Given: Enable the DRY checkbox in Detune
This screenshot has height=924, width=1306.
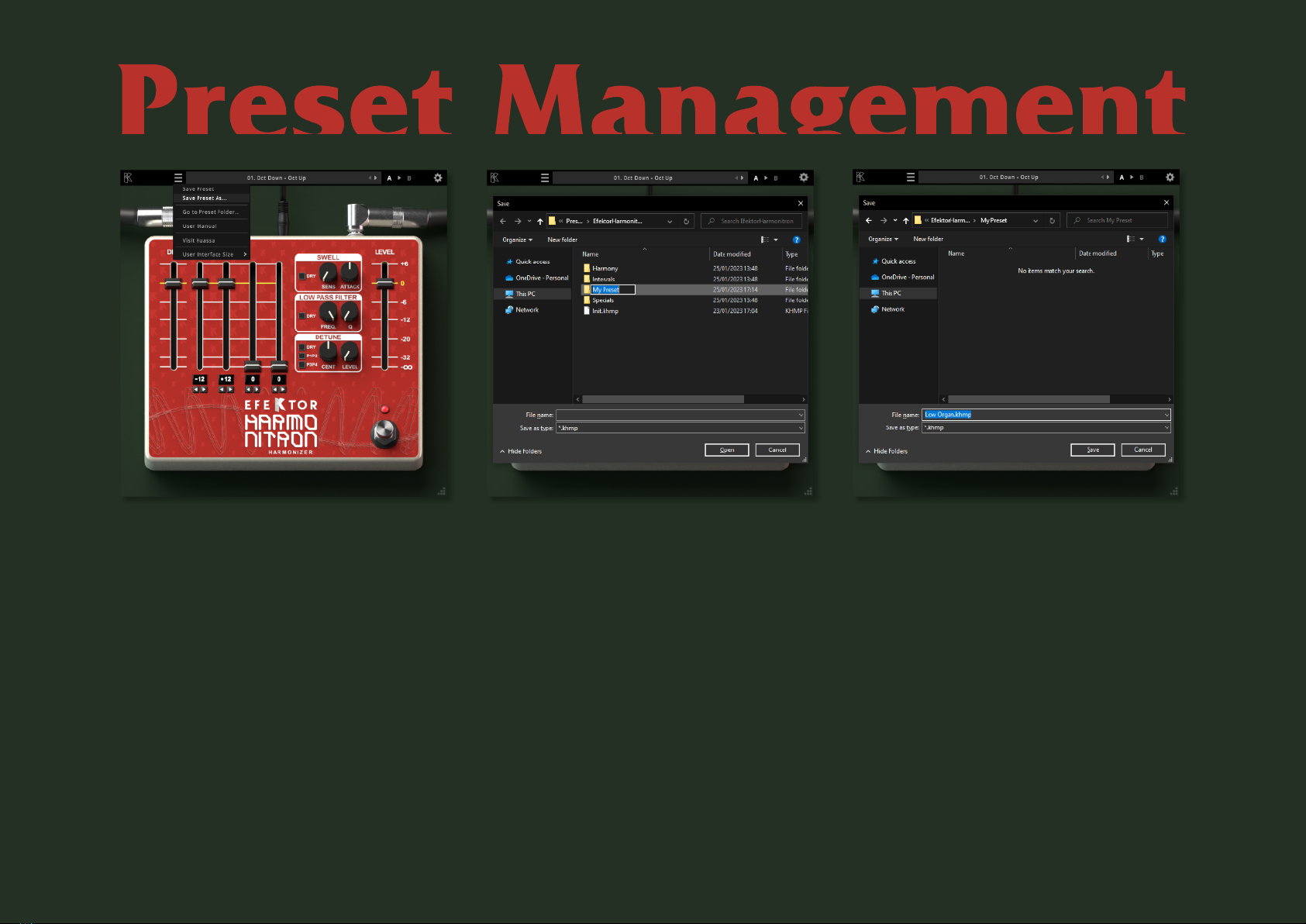Looking at the screenshot, I should tap(302, 347).
